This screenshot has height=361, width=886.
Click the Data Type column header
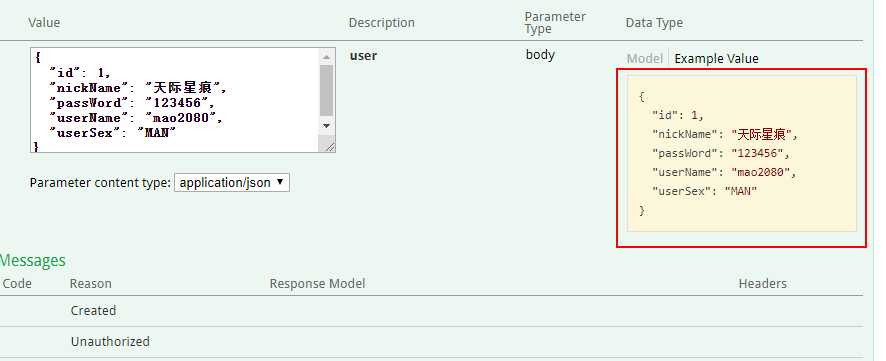pyautogui.click(x=654, y=23)
